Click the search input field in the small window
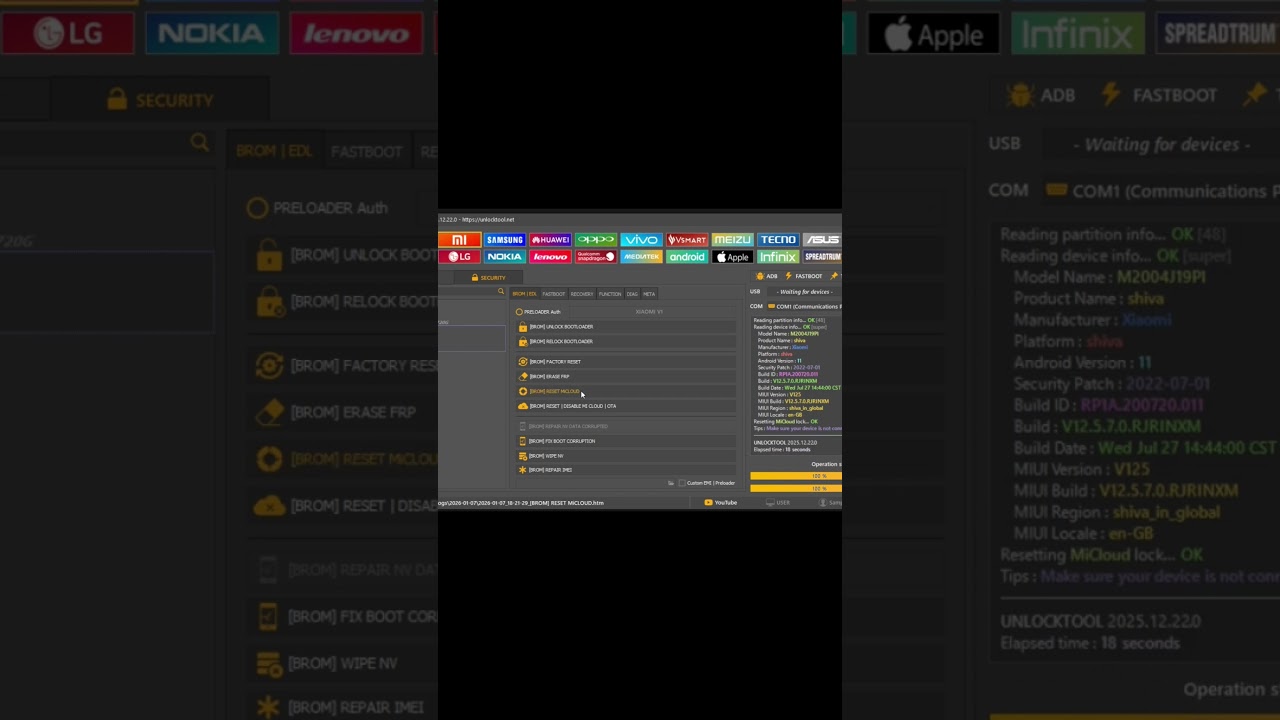 (x=472, y=292)
